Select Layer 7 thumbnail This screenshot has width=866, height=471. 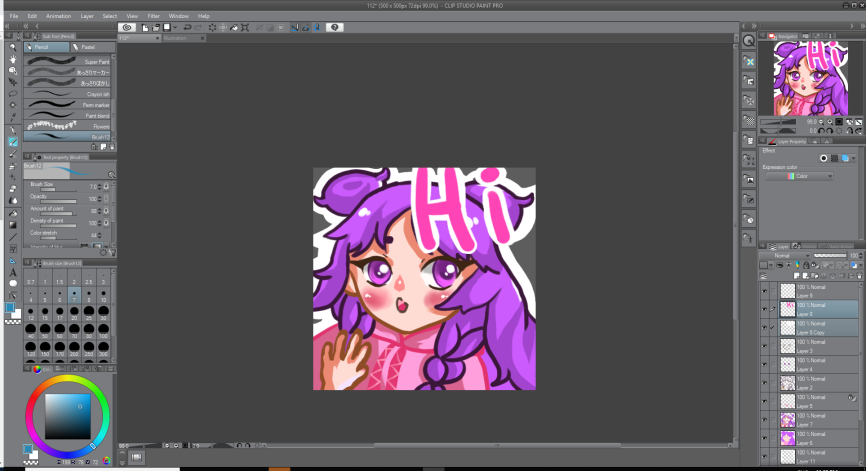(788, 420)
